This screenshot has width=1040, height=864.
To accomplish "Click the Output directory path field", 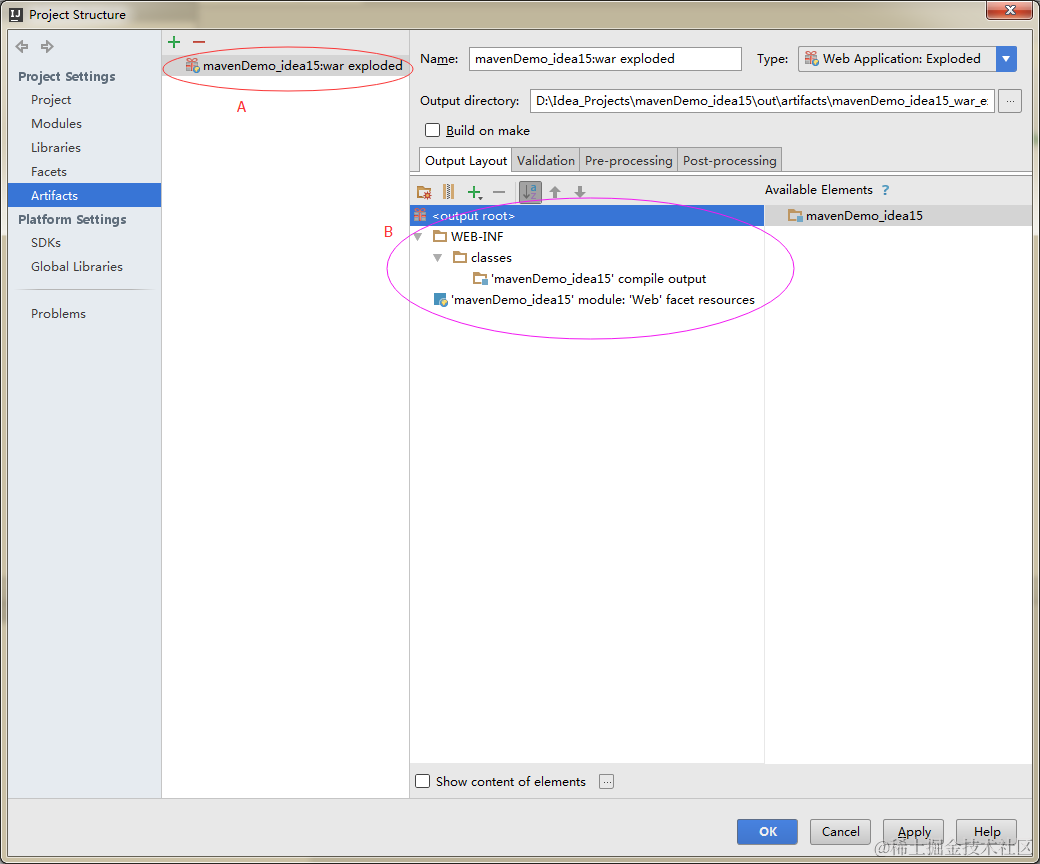I will pos(762,101).
